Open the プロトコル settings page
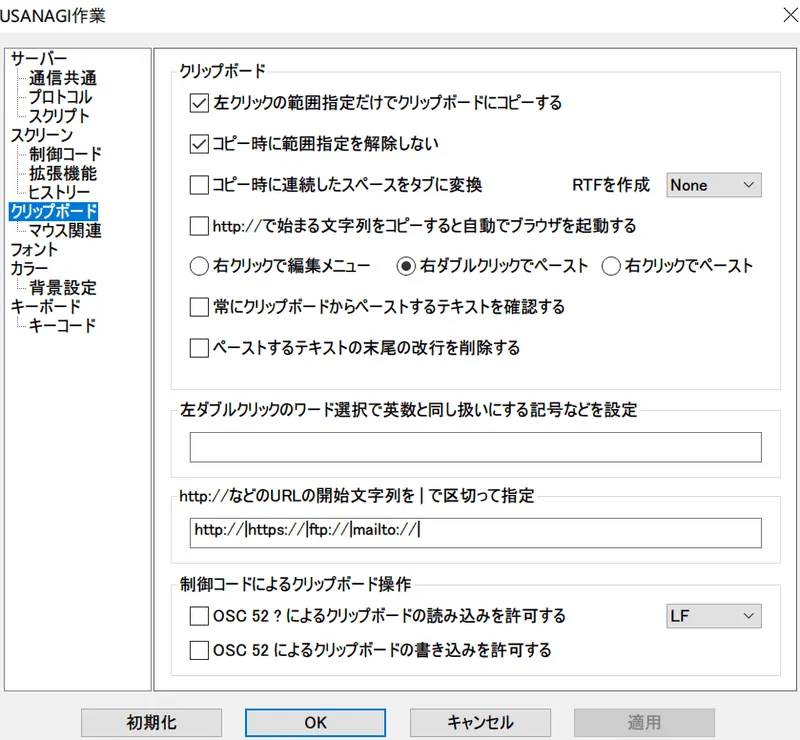 [60, 97]
